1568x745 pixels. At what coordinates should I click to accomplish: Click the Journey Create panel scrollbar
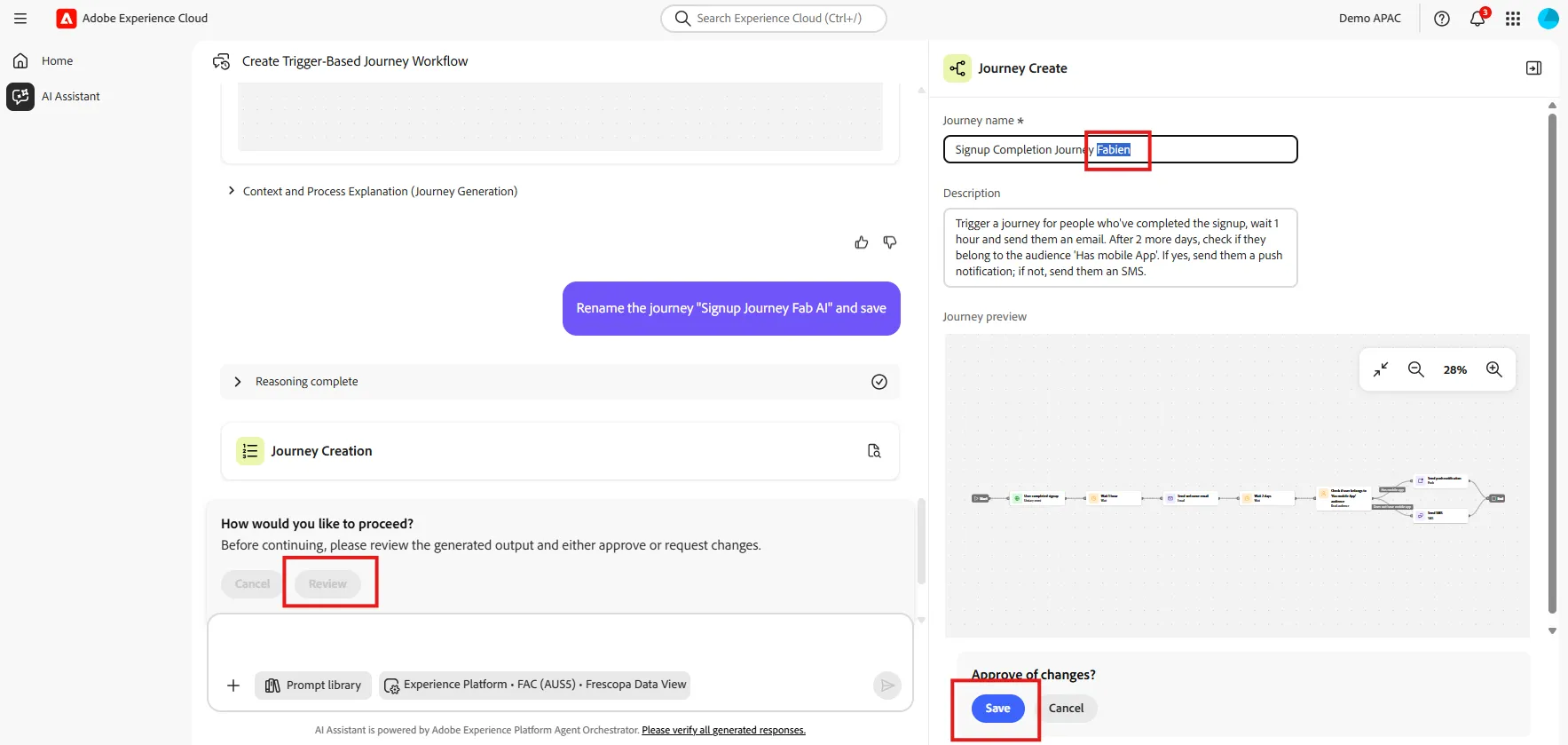coord(1552,362)
